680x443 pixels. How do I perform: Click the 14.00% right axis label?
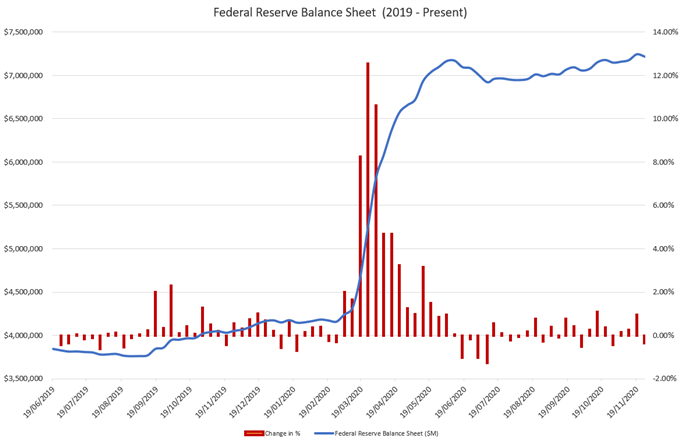pyautogui.click(x=664, y=32)
